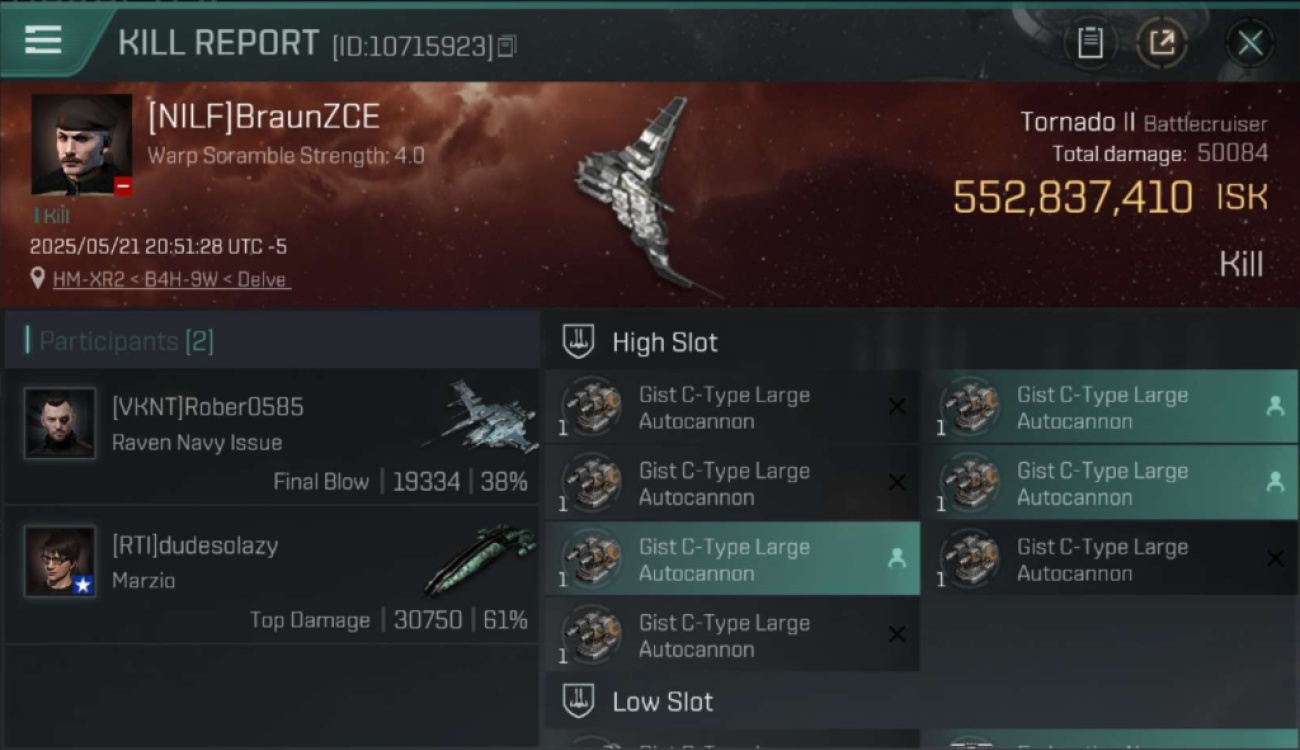View BraunZCE pilot portrait
This screenshot has height=750, width=1300.
coord(82,145)
